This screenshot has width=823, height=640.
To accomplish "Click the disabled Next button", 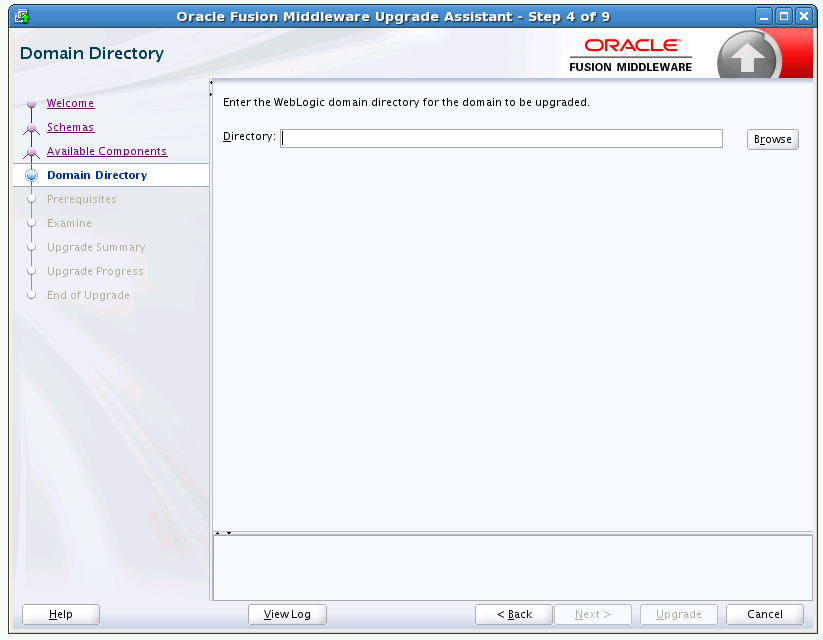I will pyautogui.click(x=593, y=614).
